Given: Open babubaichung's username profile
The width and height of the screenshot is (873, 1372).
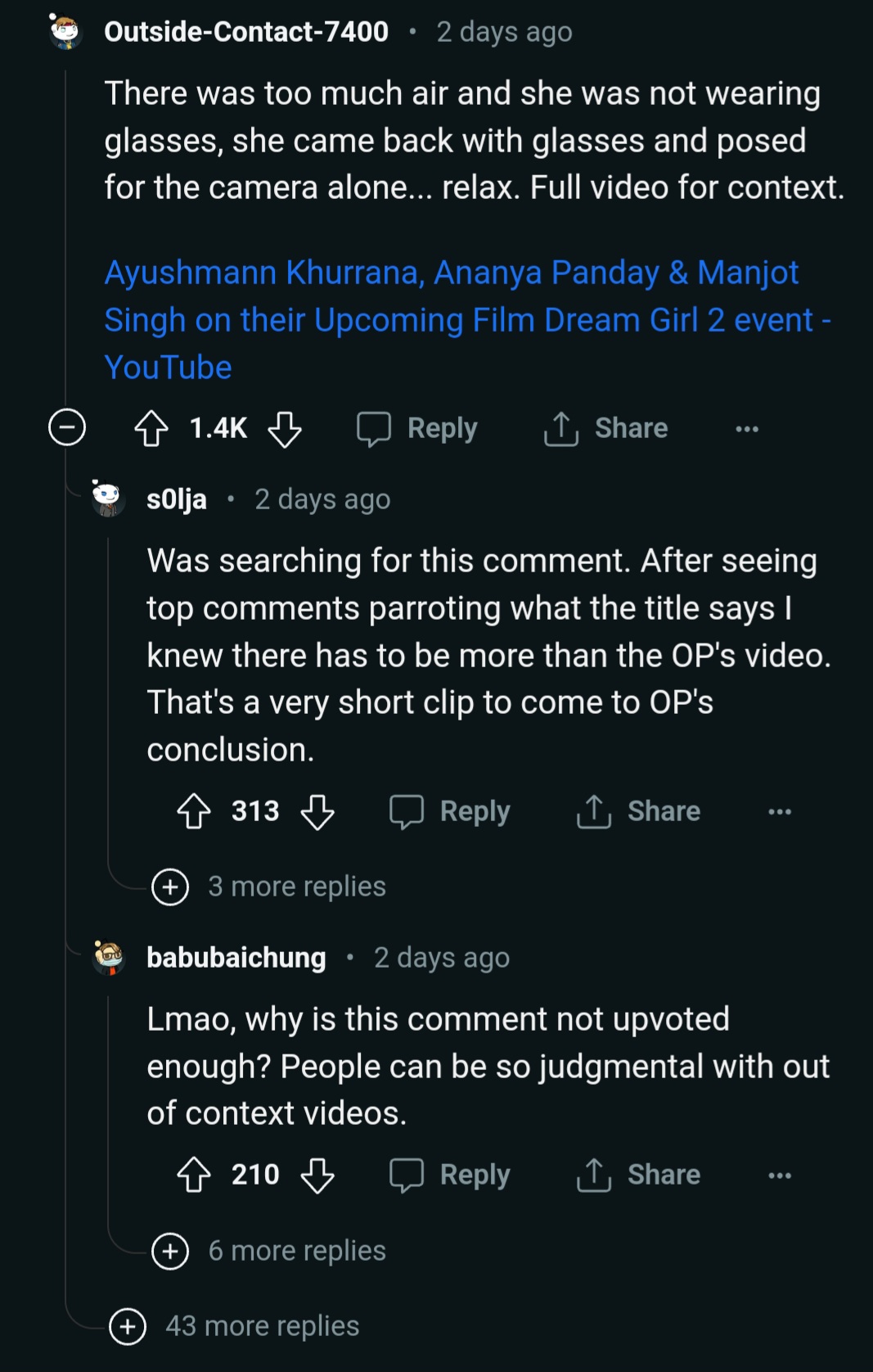Looking at the screenshot, I should [x=236, y=957].
